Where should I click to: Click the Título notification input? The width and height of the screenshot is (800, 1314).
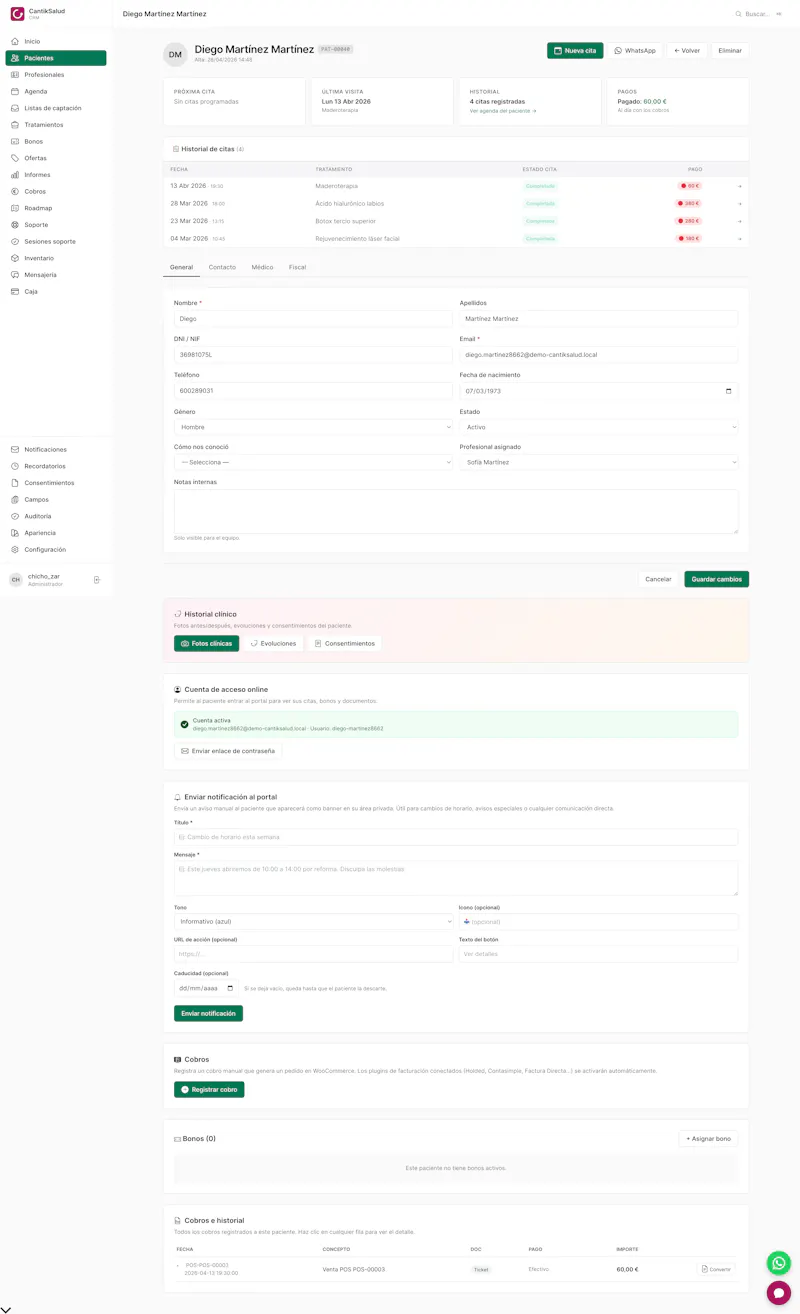click(x=456, y=836)
